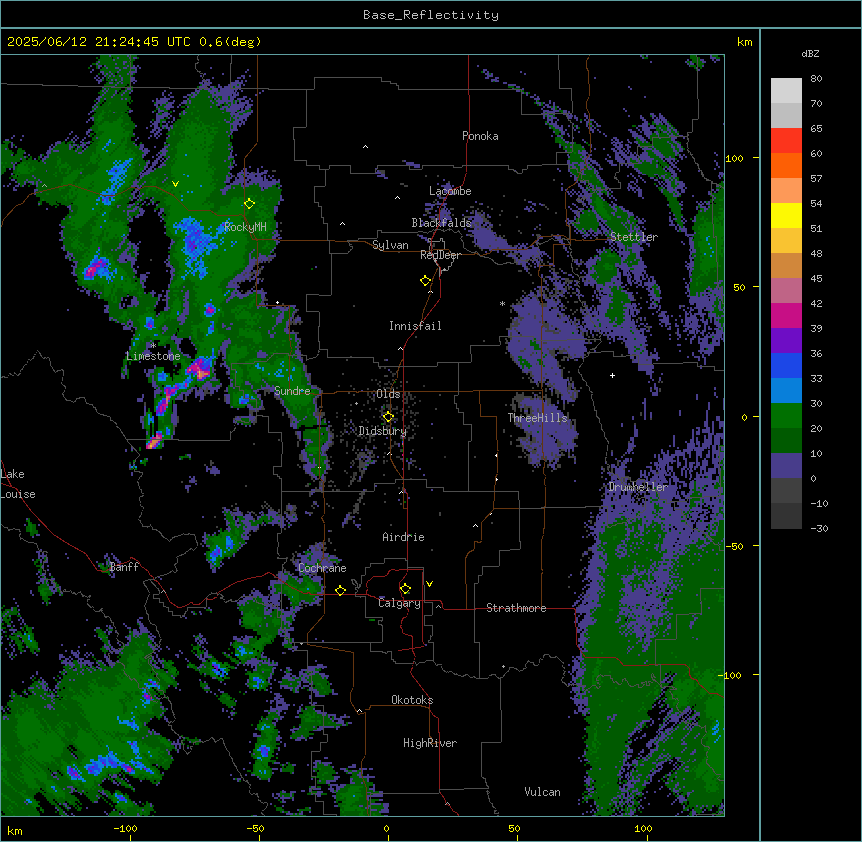
Task: Click the Innisfail label
Action: [415, 326]
